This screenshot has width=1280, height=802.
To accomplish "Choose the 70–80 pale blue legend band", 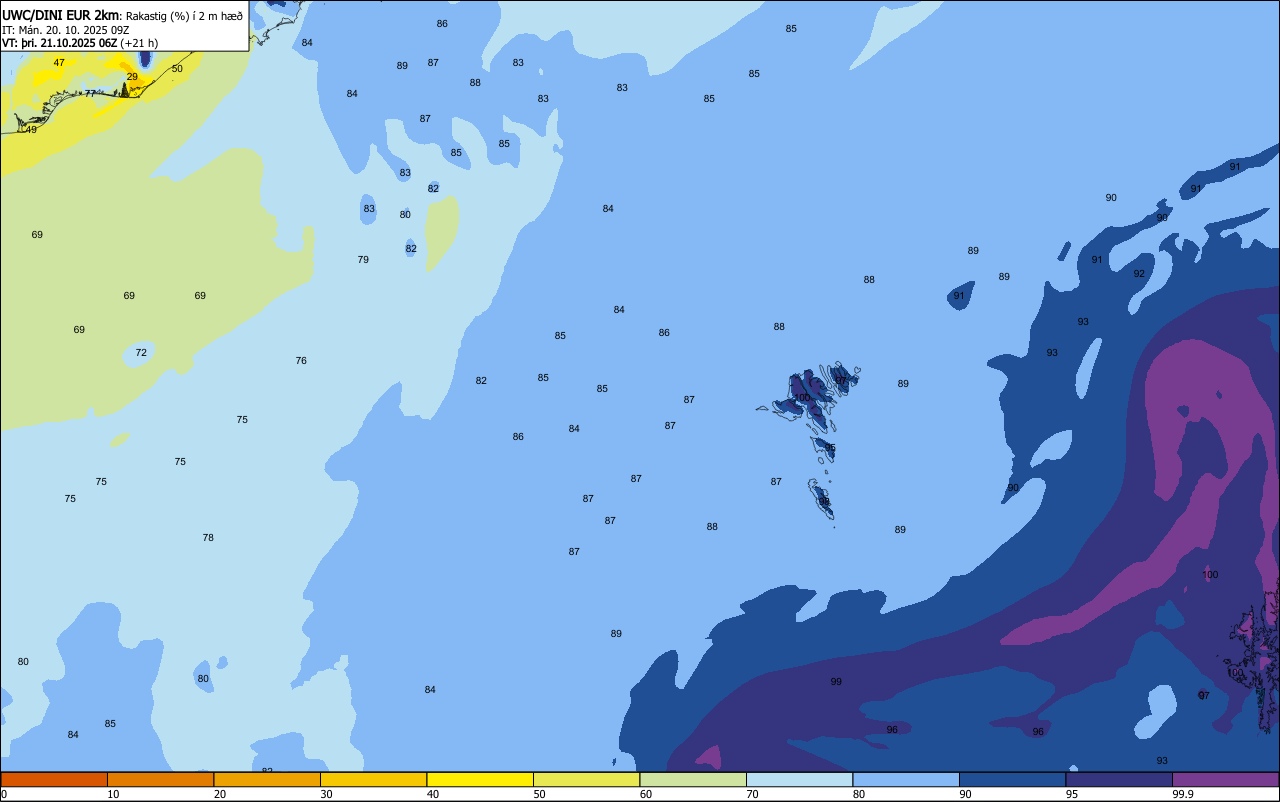I will pyautogui.click(x=799, y=779).
